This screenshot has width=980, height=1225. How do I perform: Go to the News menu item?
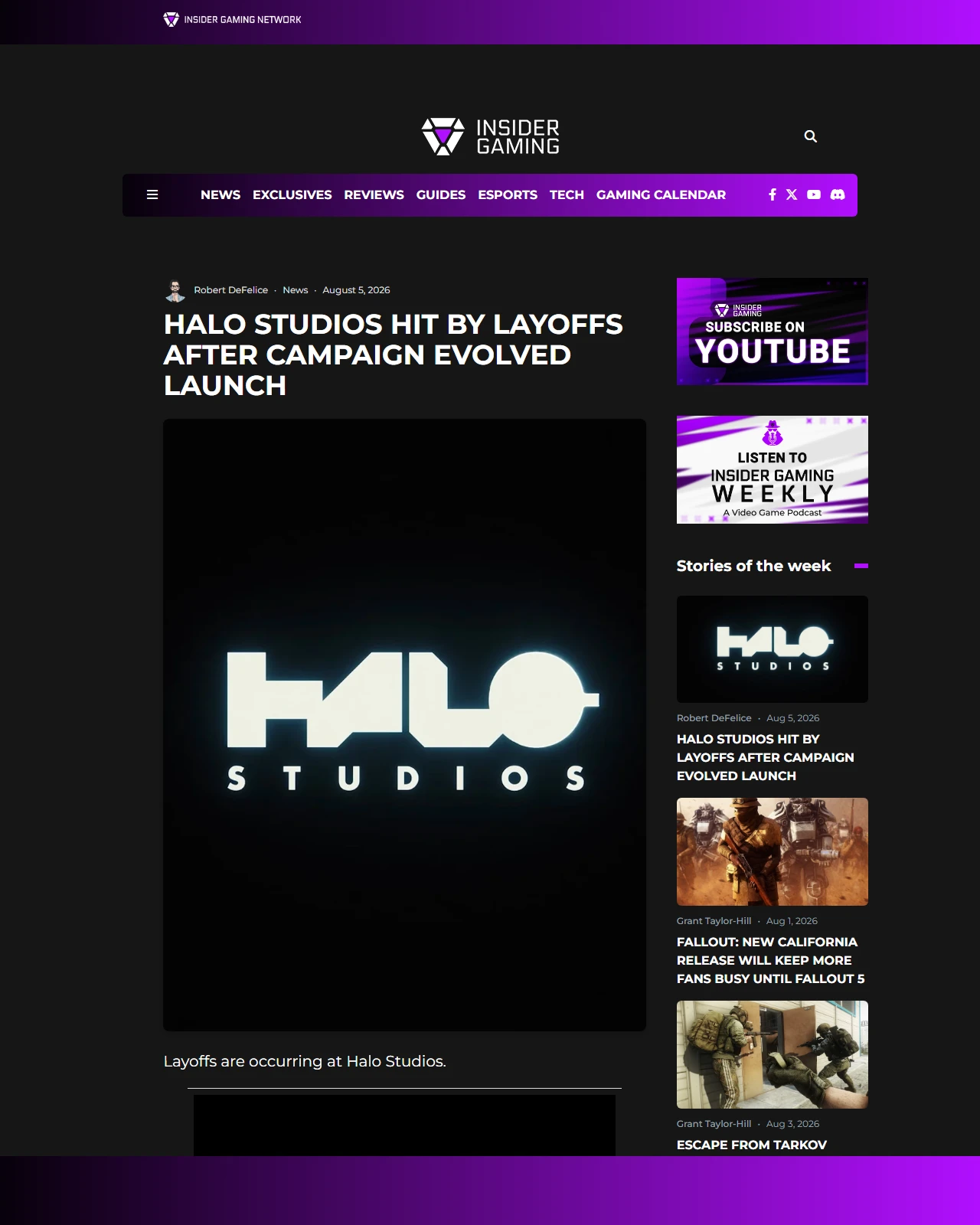point(220,194)
